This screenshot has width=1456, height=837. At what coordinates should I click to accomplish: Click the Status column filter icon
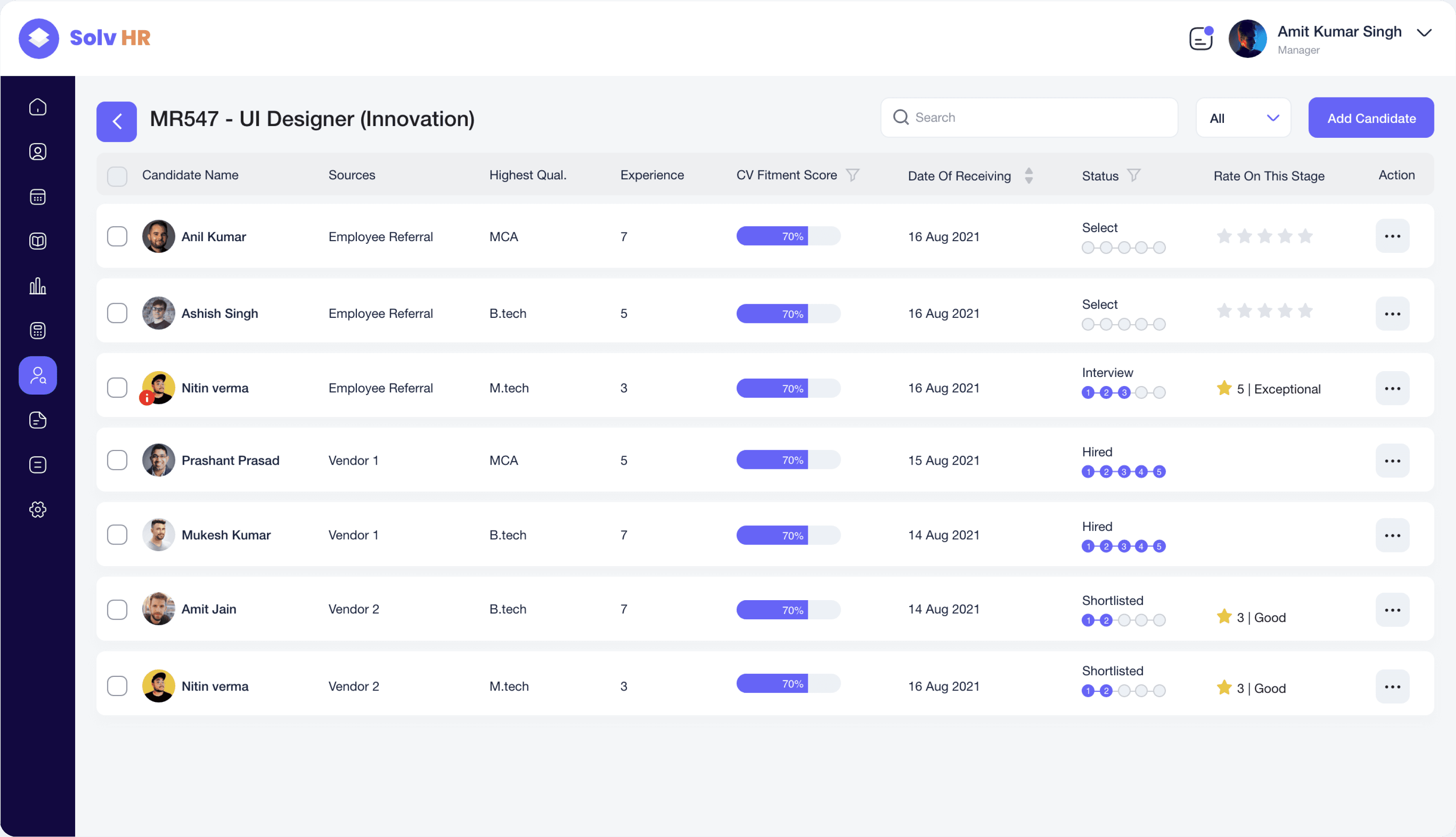click(x=1133, y=175)
